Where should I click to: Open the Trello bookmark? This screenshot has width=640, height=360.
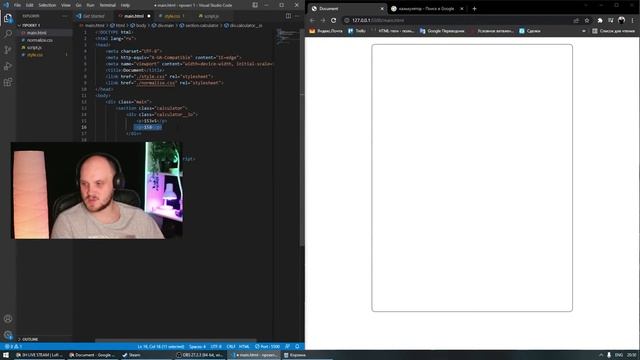pyautogui.click(x=357, y=31)
